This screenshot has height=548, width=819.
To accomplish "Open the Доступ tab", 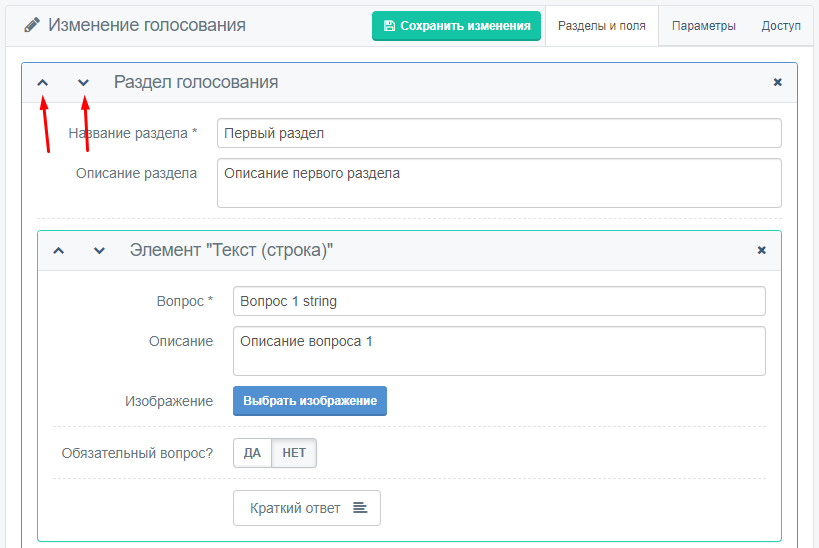I will pyautogui.click(x=781, y=26).
